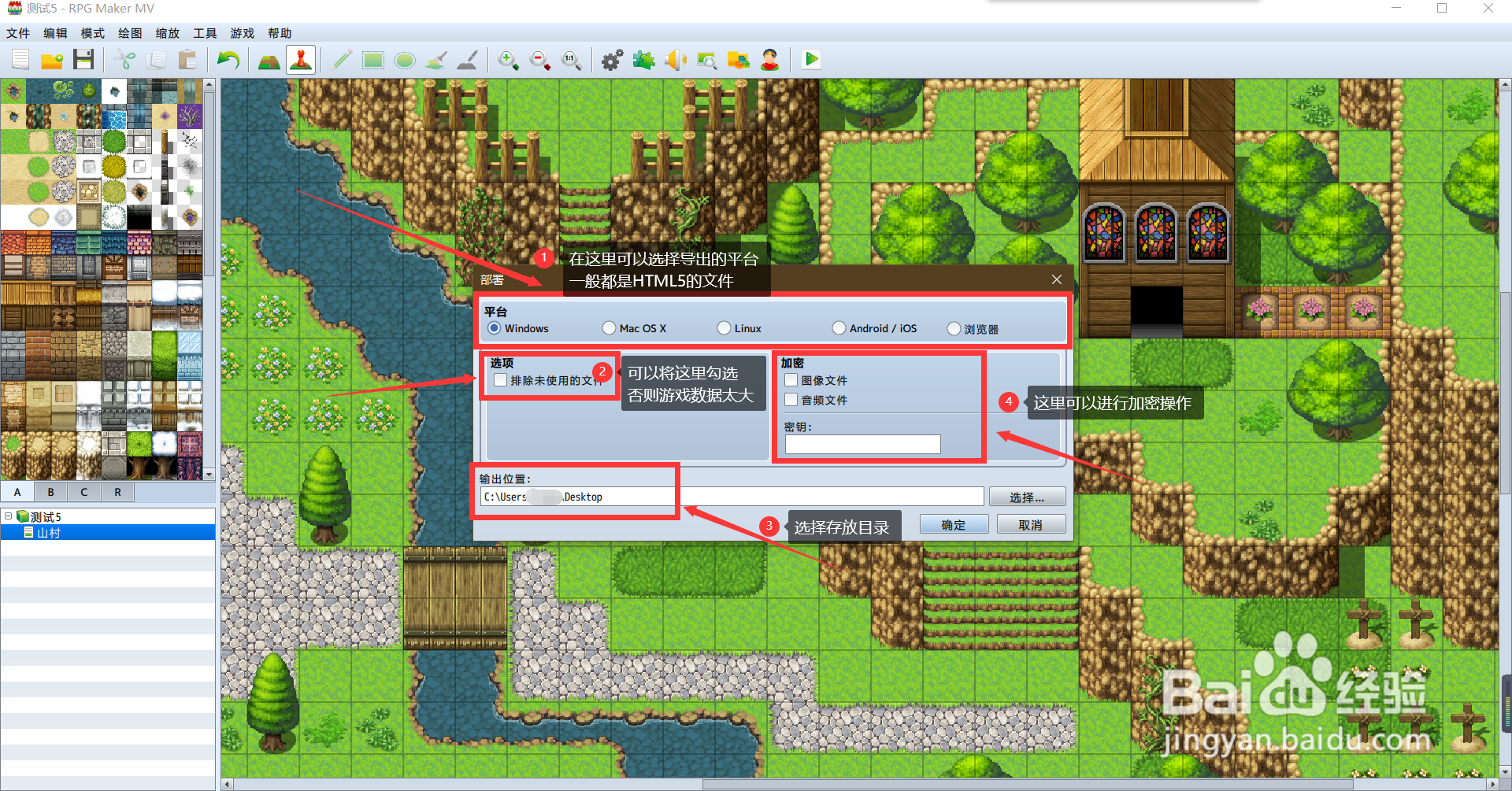The width and height of the screenshot is (1512, 791).
Task: Select the Ellipse drawing tool
Action: (x=405, y=60)
